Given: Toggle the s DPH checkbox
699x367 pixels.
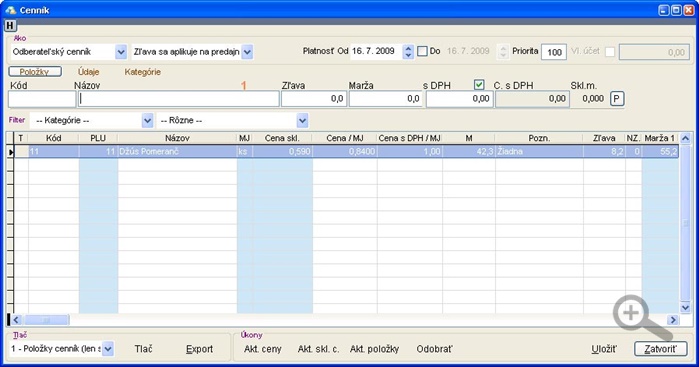Looking at the screenshot, I should click(x=479, y=84).
